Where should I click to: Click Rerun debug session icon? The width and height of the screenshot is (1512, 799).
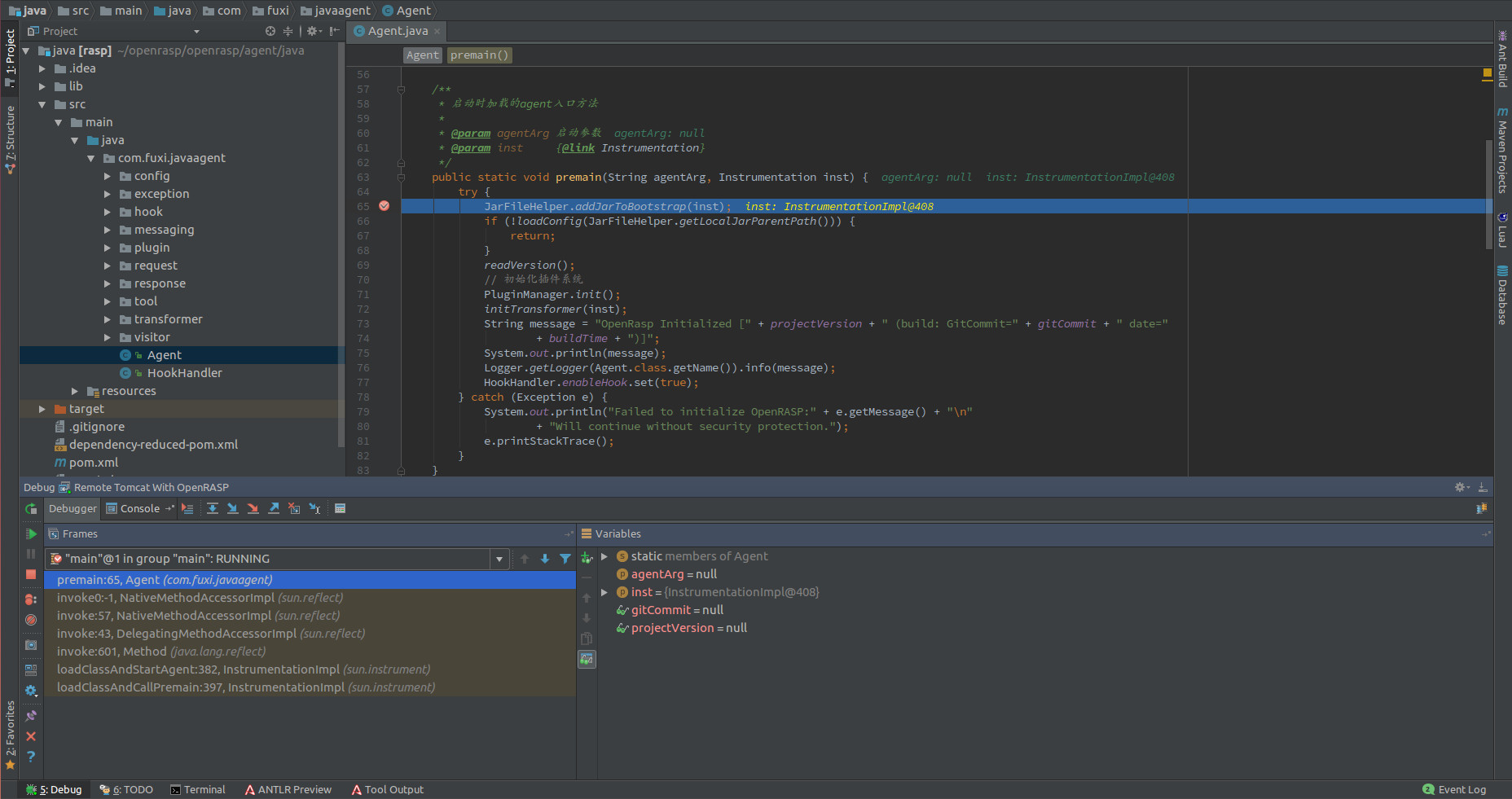coord(31,509)
